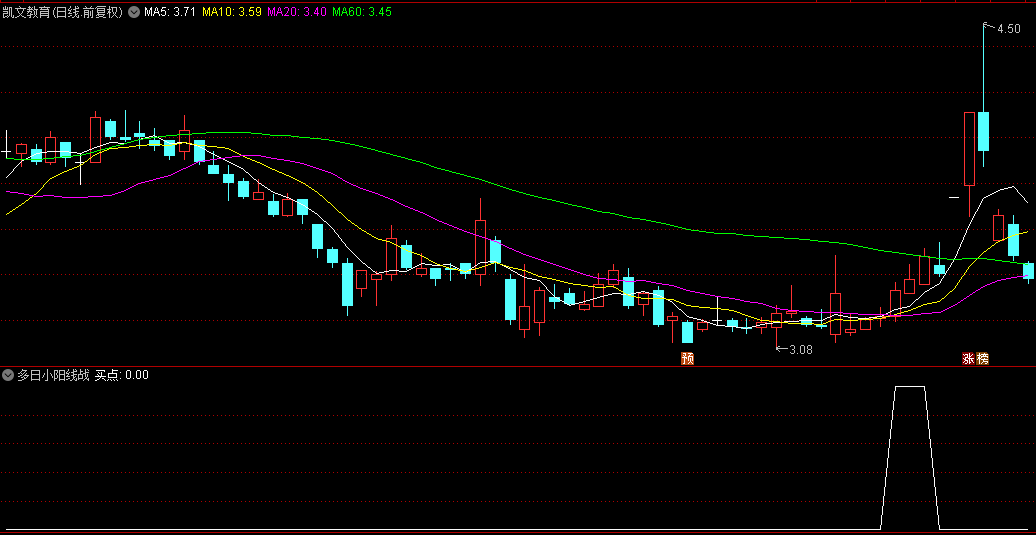Open the 涨 event marker icon
Image resolution: width=1036 pixels, height=535 pixels.
(x=968, y=359)
